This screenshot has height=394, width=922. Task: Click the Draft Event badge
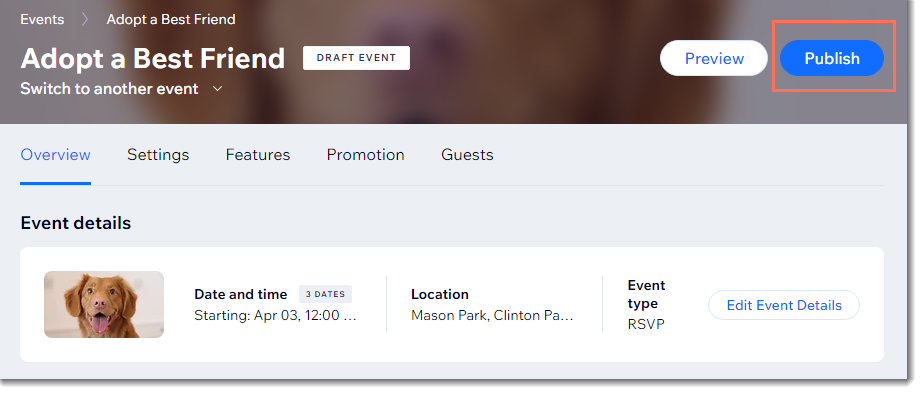pos(356,58)
